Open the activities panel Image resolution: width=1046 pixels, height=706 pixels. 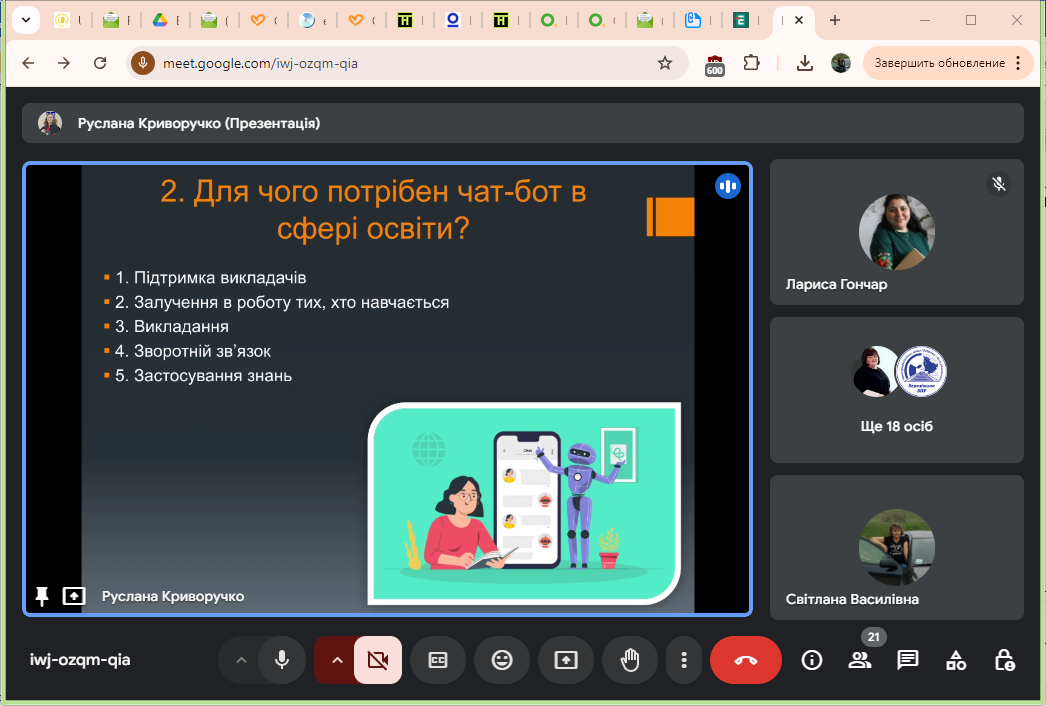coord(956,660)
